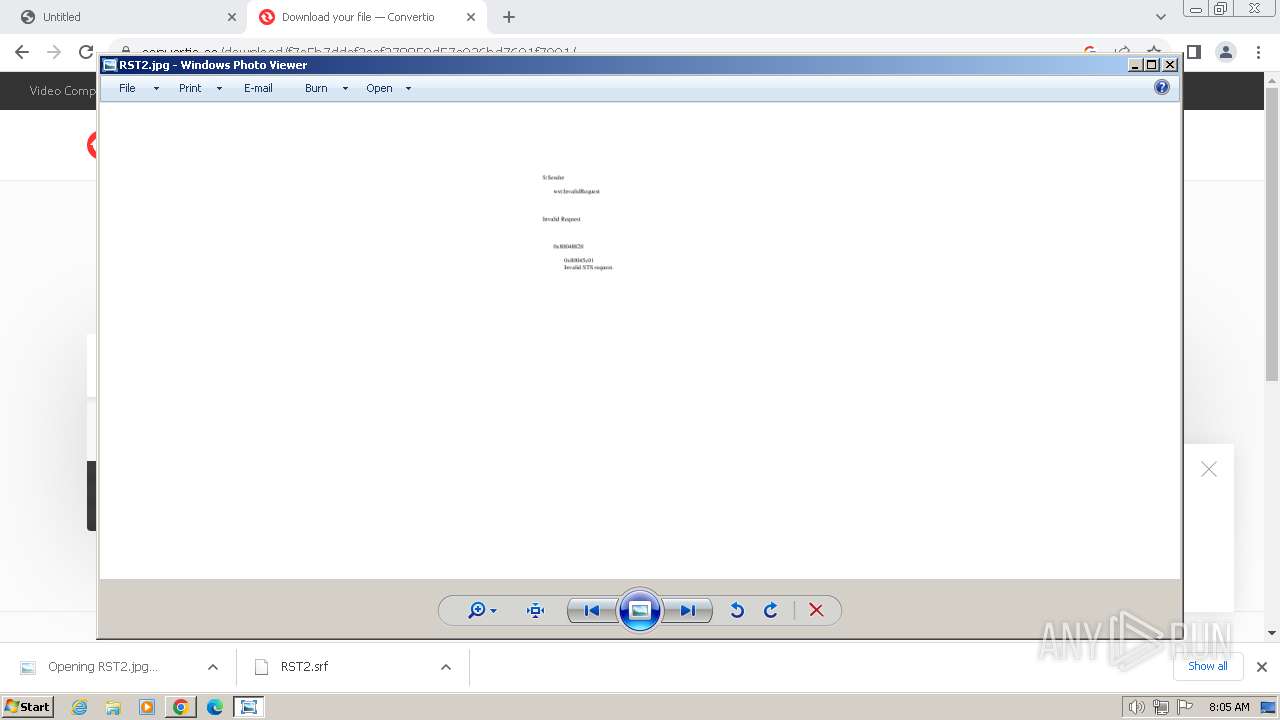Close the Untitled browser tab
Screen dimensions: 1280x720
(x=232, y=17)
